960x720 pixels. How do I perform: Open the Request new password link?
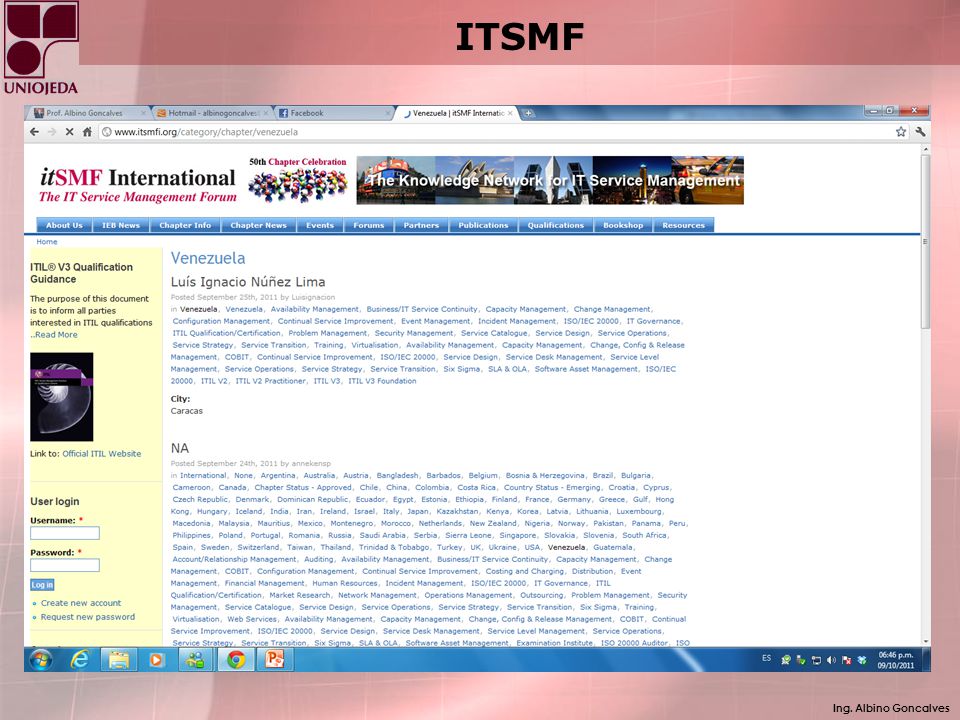[x=88, y=617]
